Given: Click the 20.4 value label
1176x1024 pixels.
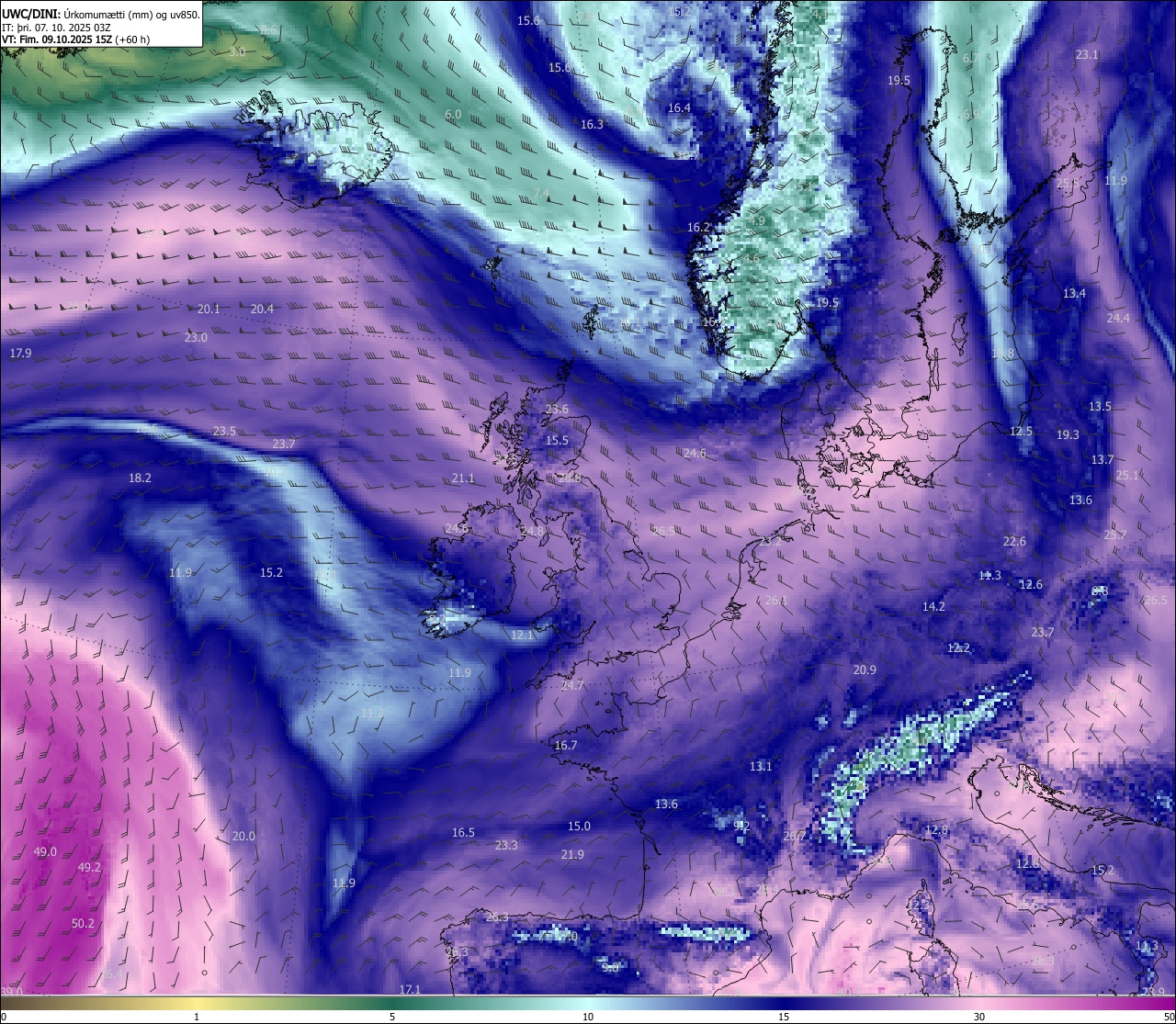Looking at the screenshot, I should click(x=262, y=309).
